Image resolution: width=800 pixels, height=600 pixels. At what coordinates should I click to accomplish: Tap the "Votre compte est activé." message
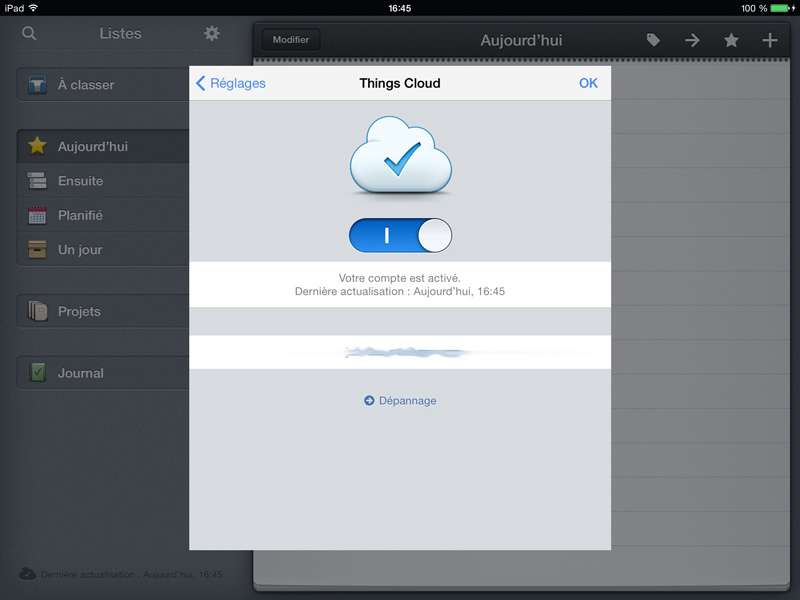(x=400, y=278)
